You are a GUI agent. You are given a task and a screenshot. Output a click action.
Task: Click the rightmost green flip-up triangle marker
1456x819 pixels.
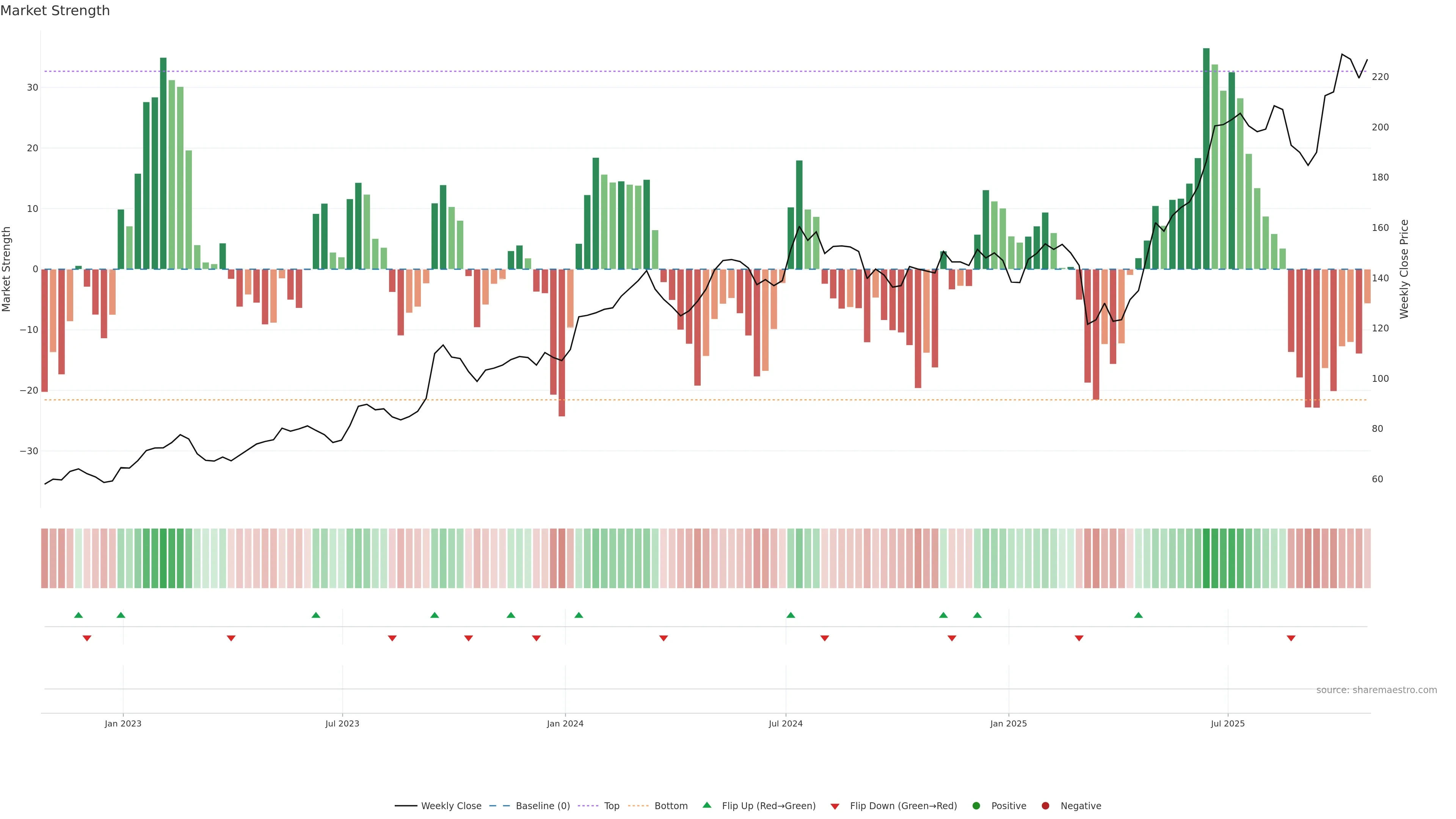(x=1138, y=615)
